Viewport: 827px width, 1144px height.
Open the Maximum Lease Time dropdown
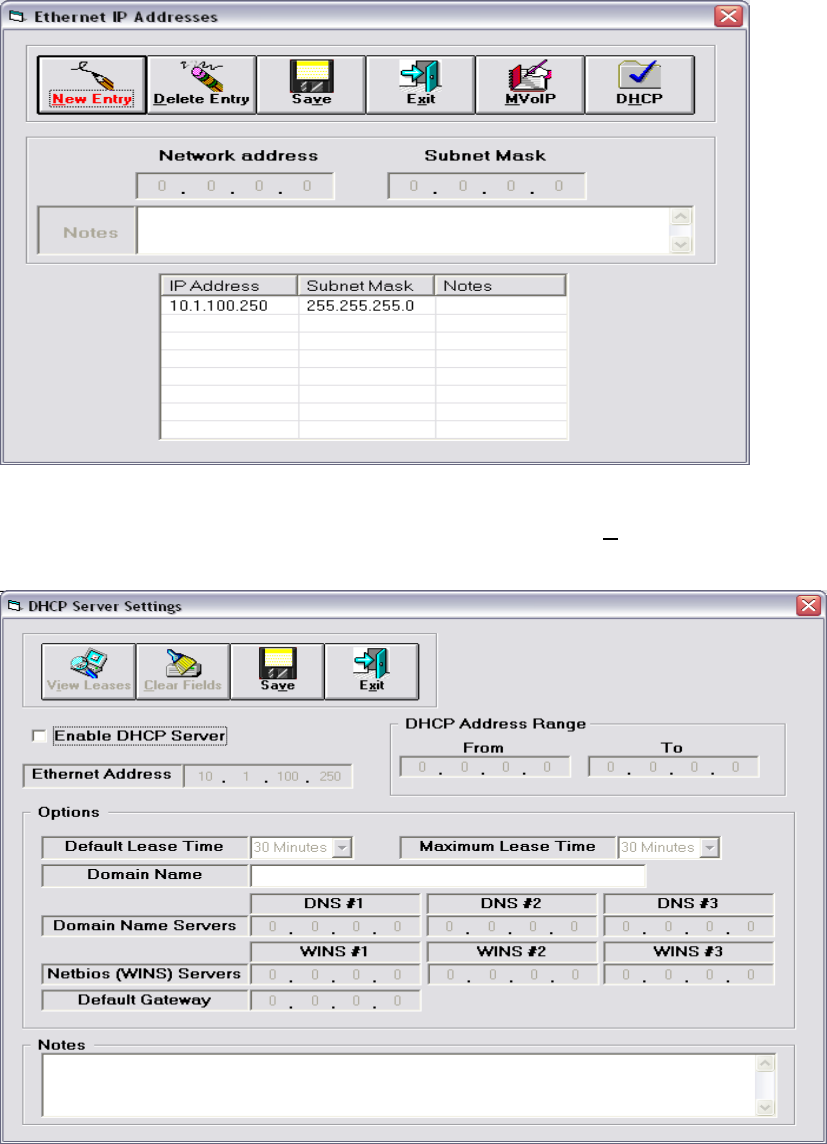(710, 848)
